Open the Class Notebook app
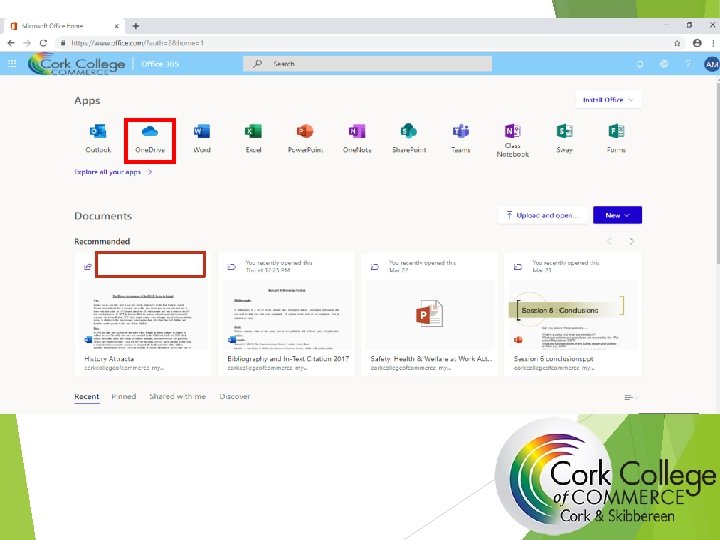Image resolution: width=720 pixels, height=540 pixels. (x=512, y=141)
